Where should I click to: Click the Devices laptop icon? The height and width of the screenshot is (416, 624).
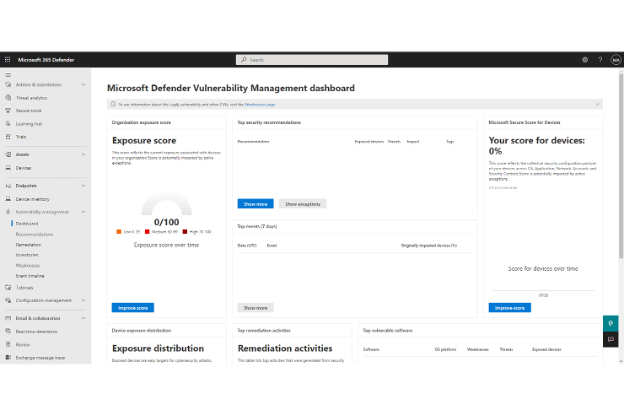point(8,168)
